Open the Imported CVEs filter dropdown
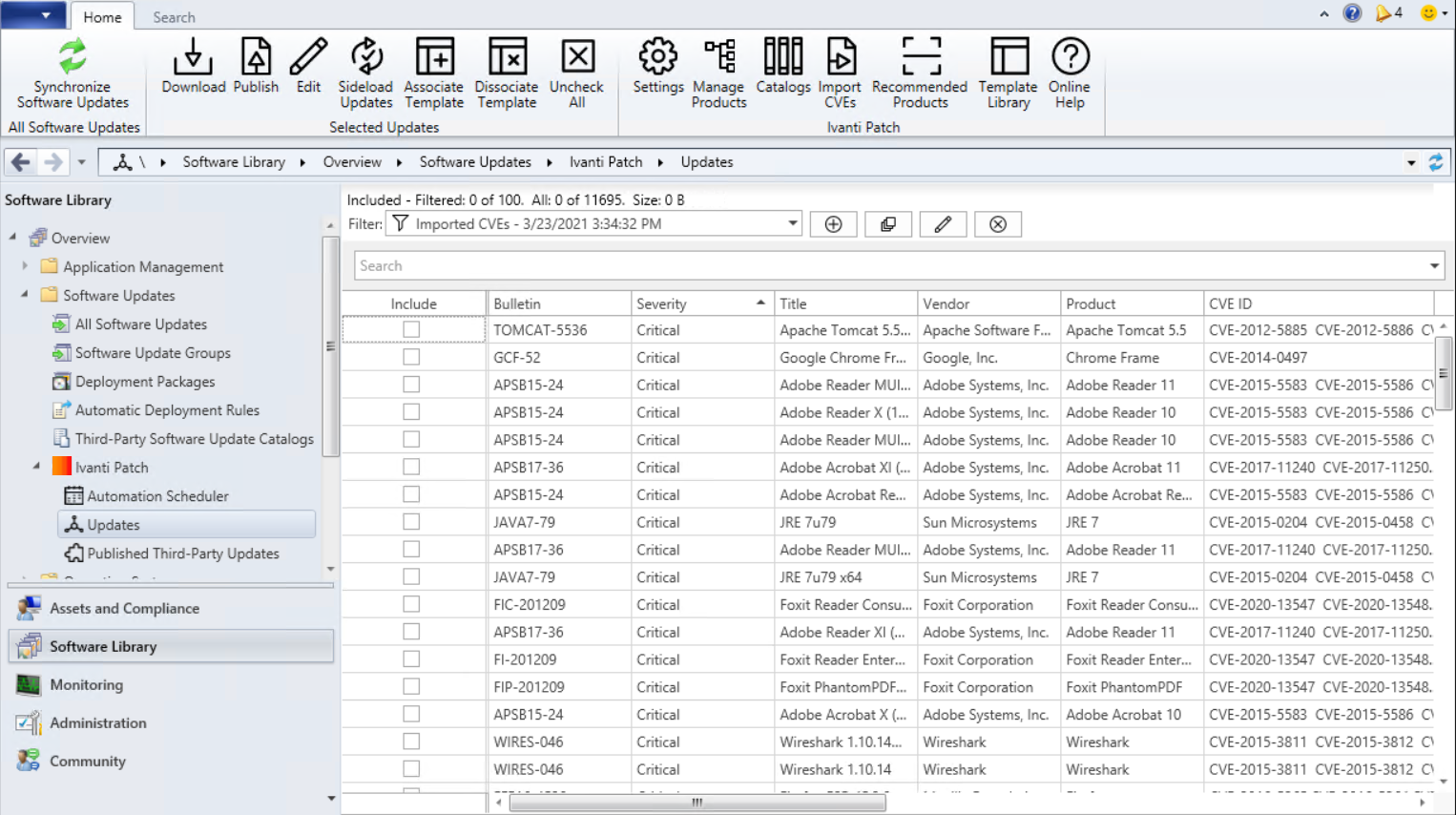The width and height of the screenshot is (1456, 815). (792, 224)
